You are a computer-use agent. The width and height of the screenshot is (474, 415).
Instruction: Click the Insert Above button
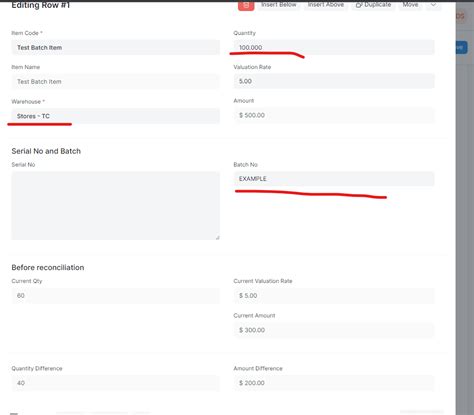click(x=326, y=5)
